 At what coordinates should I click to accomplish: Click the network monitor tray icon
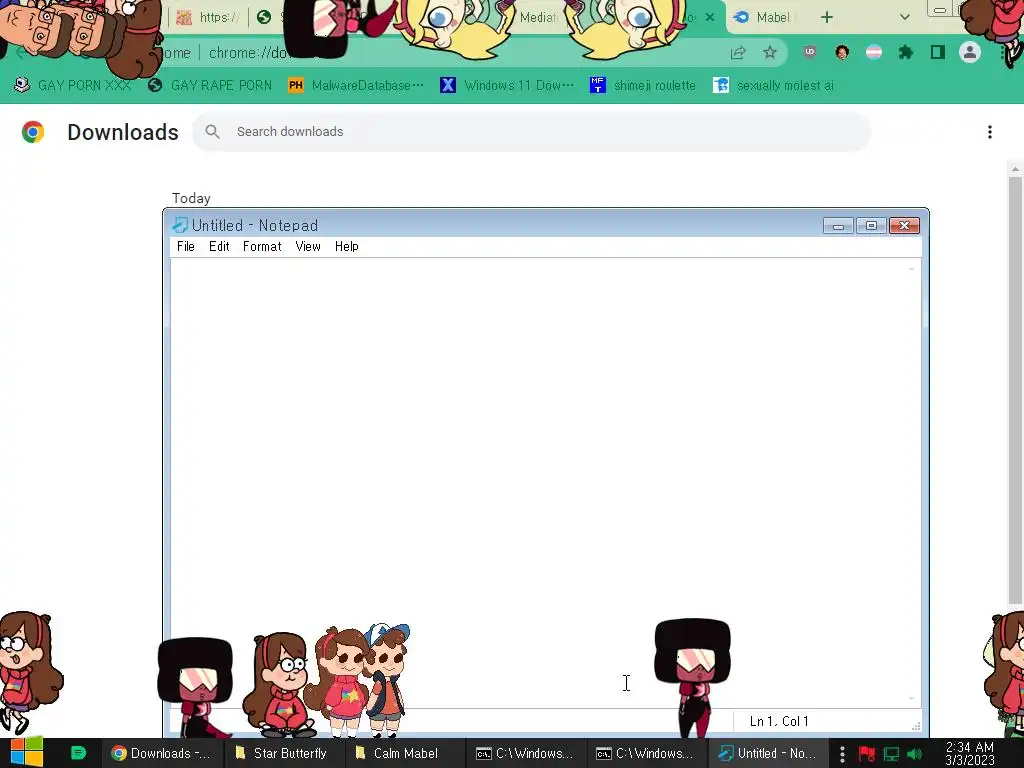891,754
